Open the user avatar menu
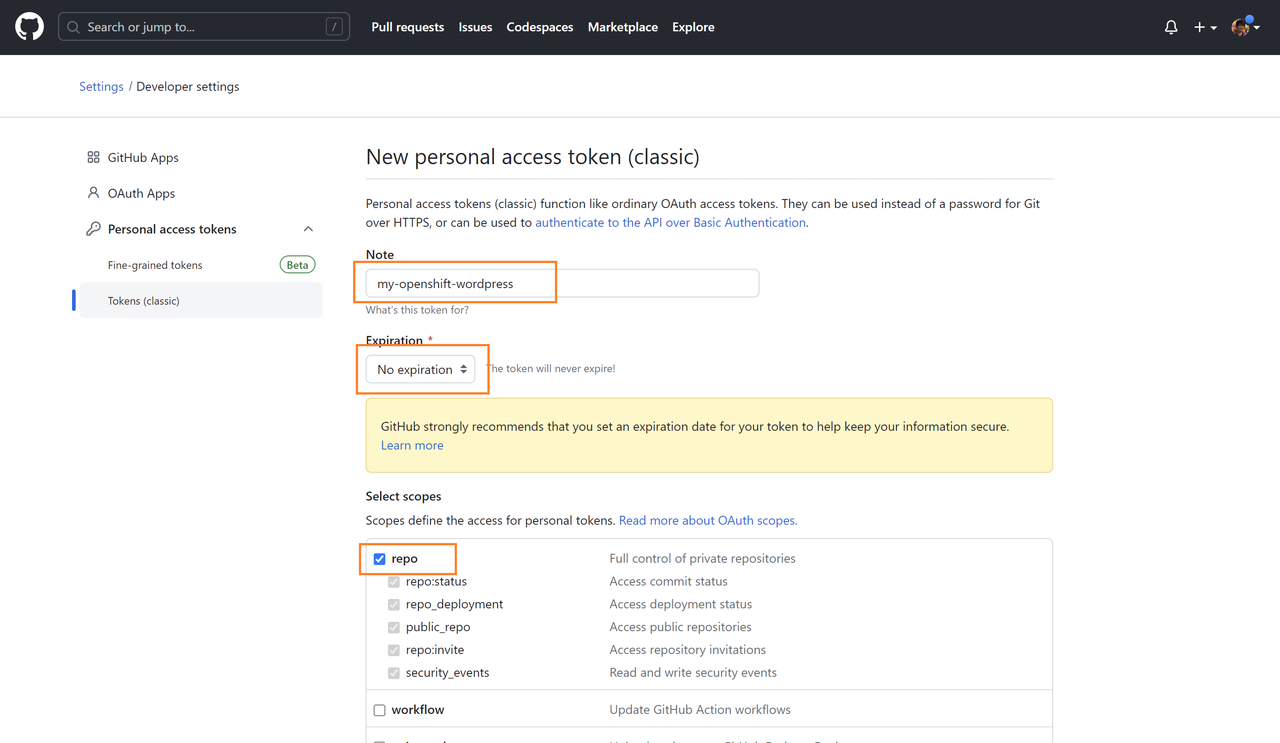 [x=1245, y=27]
